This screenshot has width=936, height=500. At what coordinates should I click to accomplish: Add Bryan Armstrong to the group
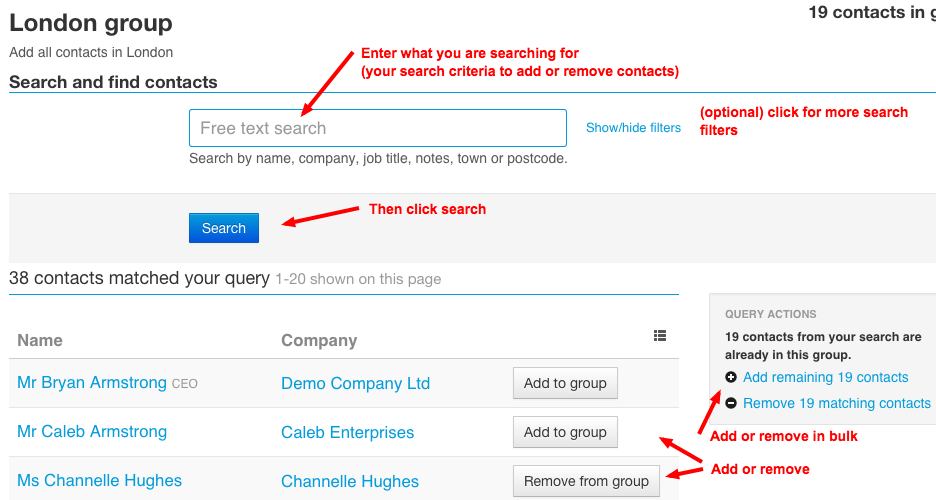[x=565, y=383]
